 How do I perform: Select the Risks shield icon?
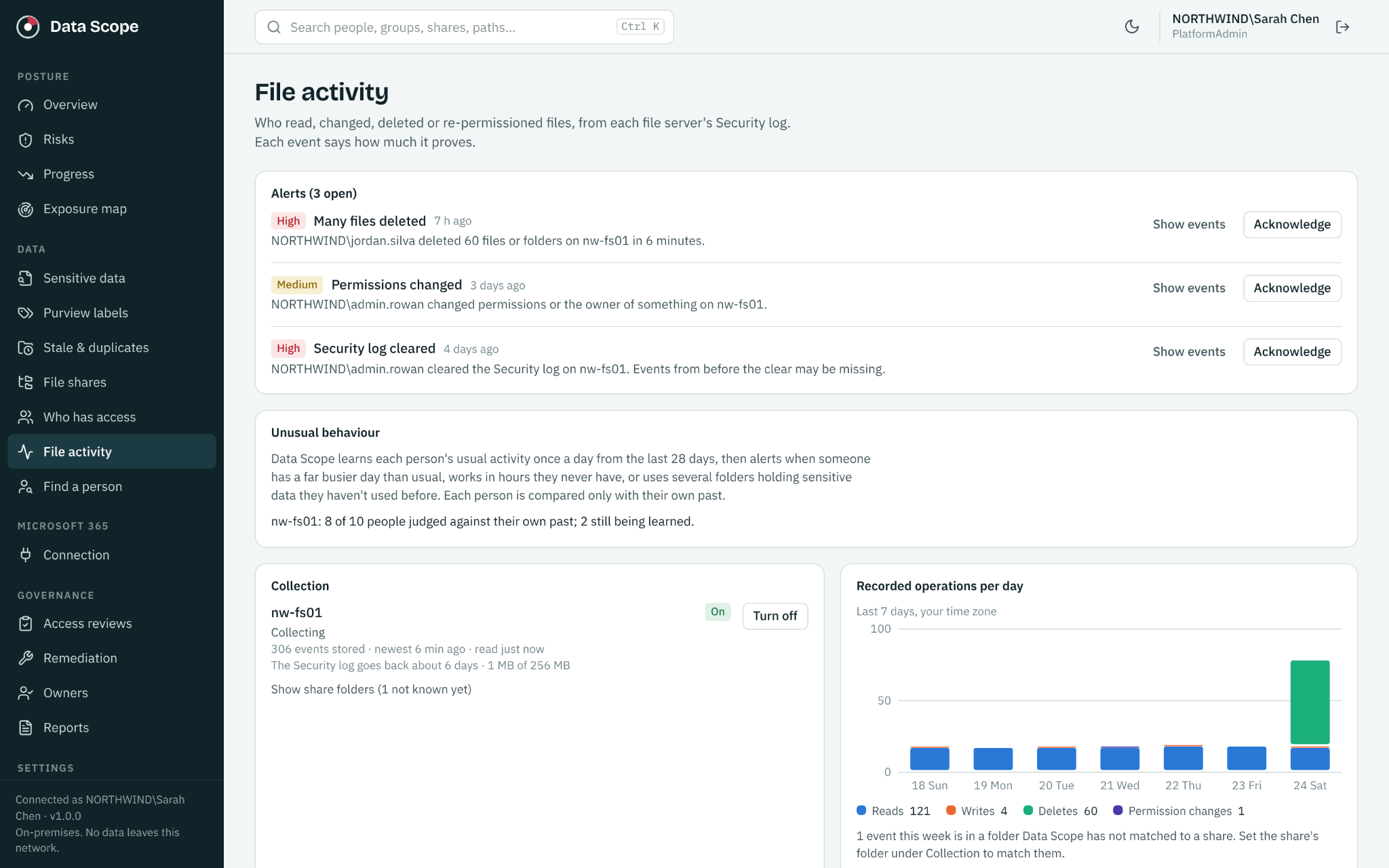[26, 140]
